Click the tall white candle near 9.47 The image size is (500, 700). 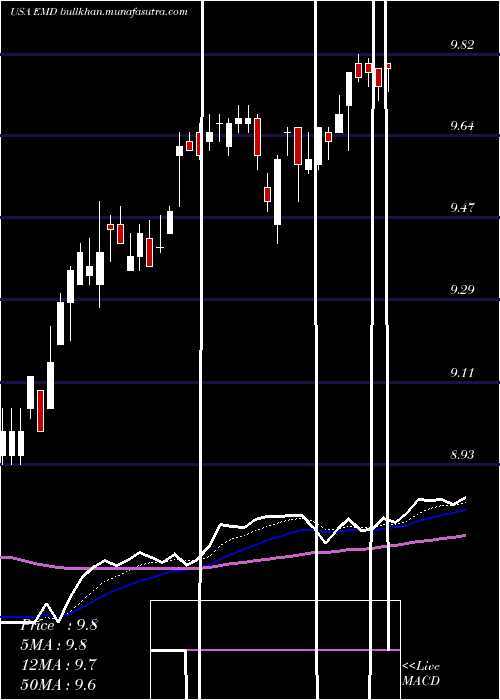pyautogui.click(x=278, y=192)
